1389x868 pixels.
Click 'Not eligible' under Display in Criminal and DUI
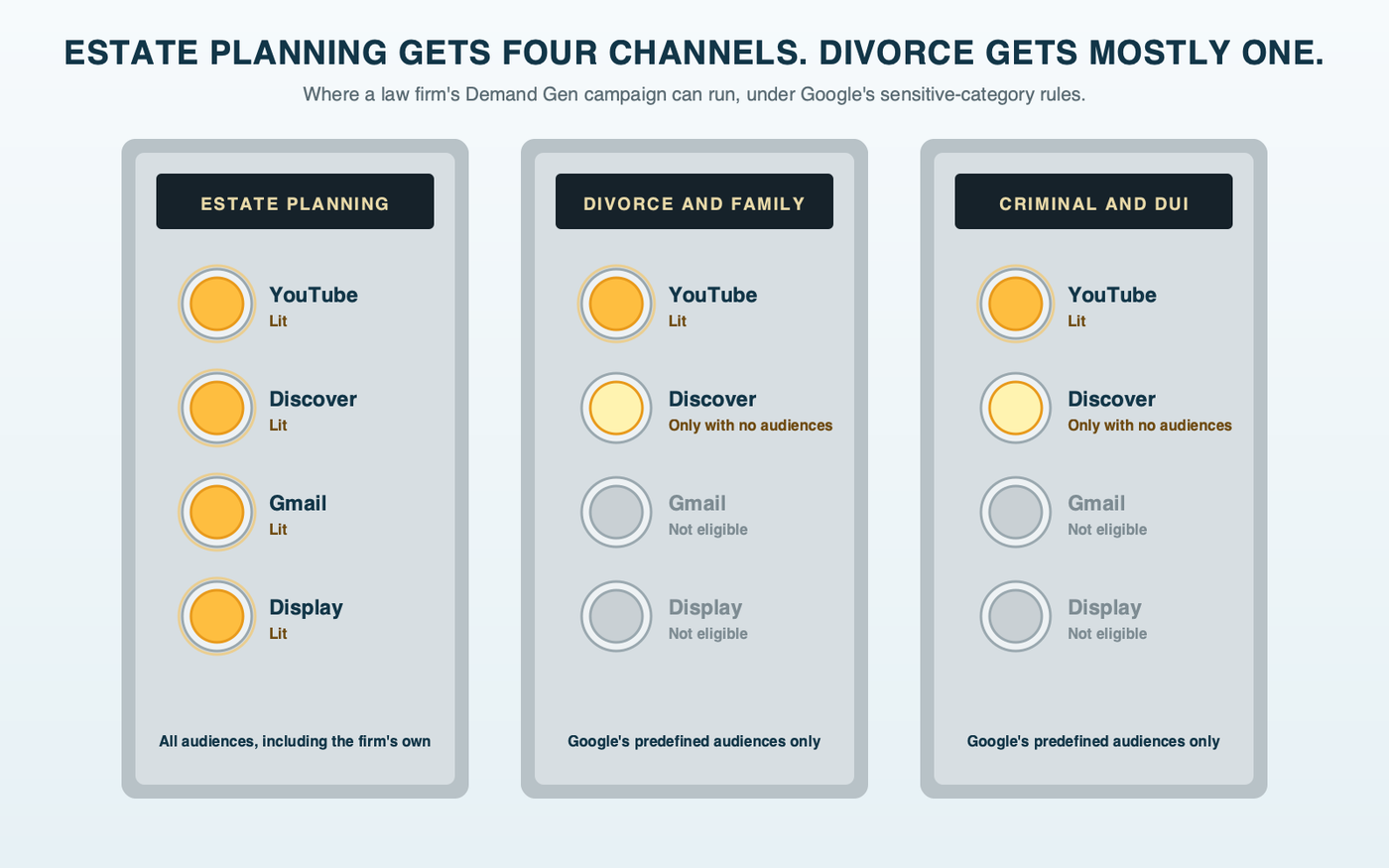click(x=1107, y=634)
